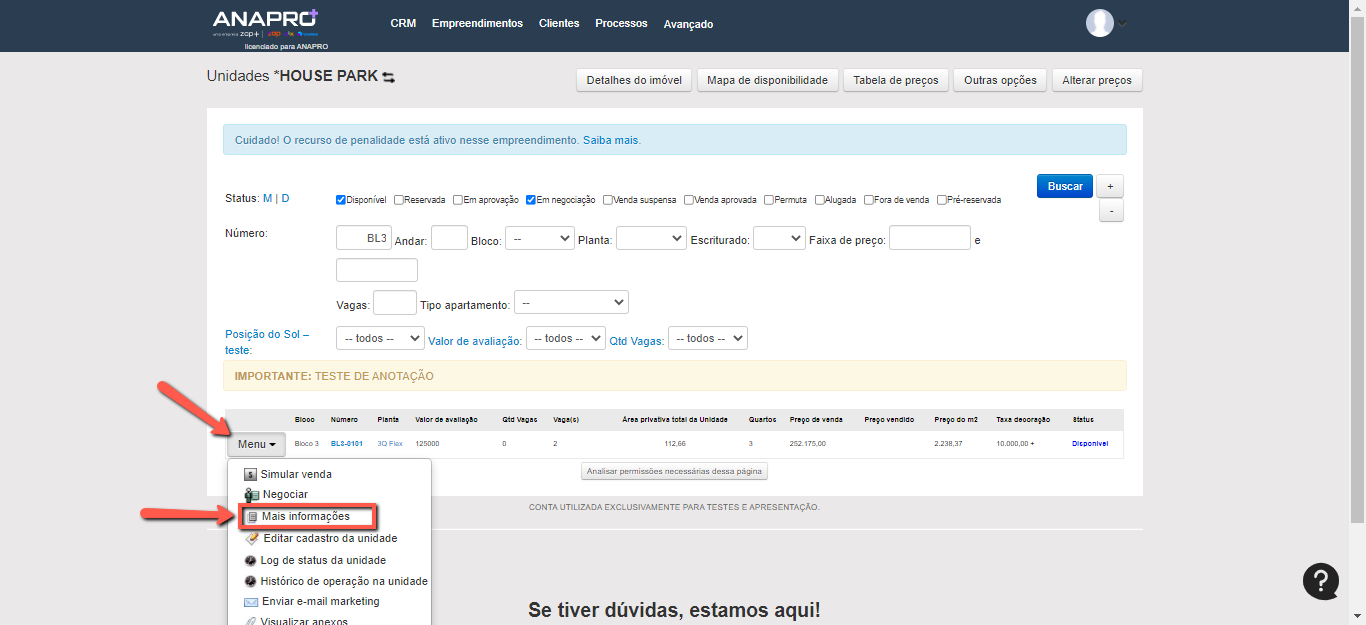Open the help question mark bubble
1366x625 pixels.
[x=1320, y=581]
